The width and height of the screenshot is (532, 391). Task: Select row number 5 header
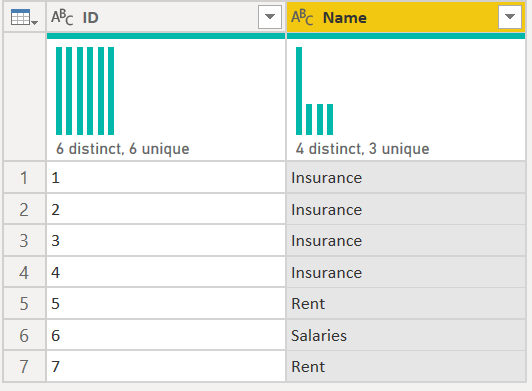tap(24, 303)
